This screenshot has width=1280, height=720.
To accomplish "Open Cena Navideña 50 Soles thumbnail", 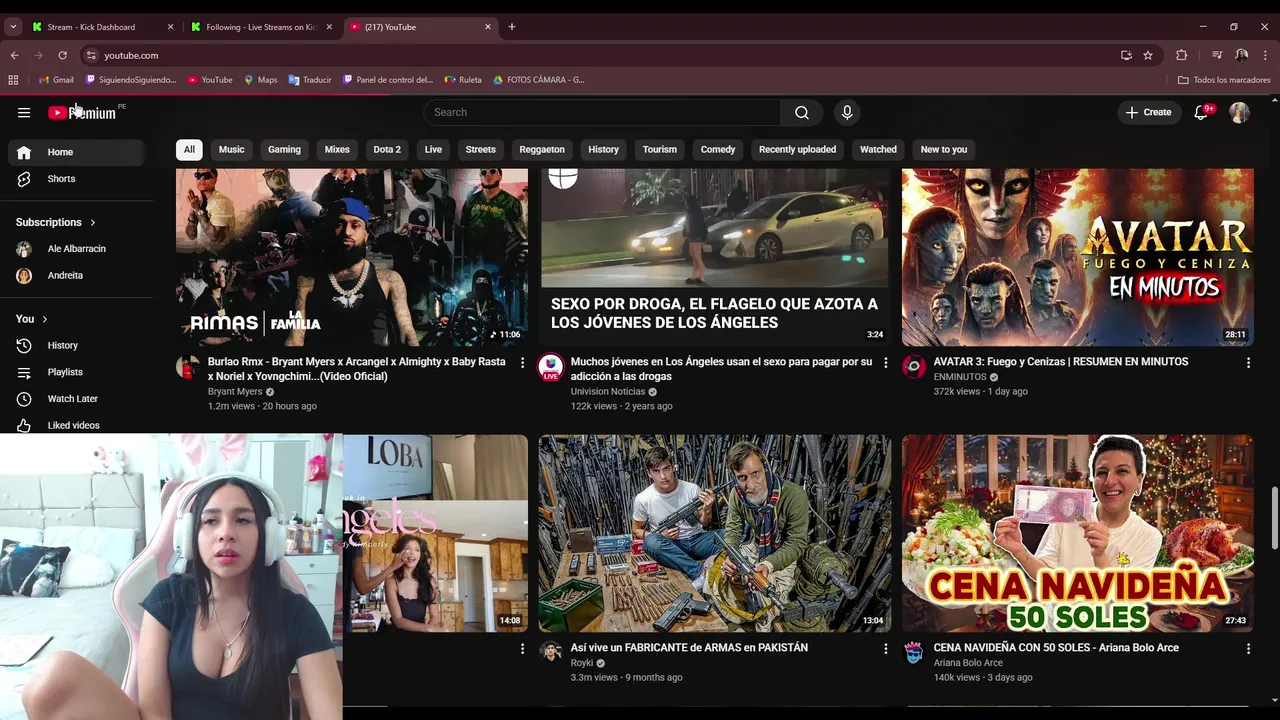I will (x=1078, y=533).
